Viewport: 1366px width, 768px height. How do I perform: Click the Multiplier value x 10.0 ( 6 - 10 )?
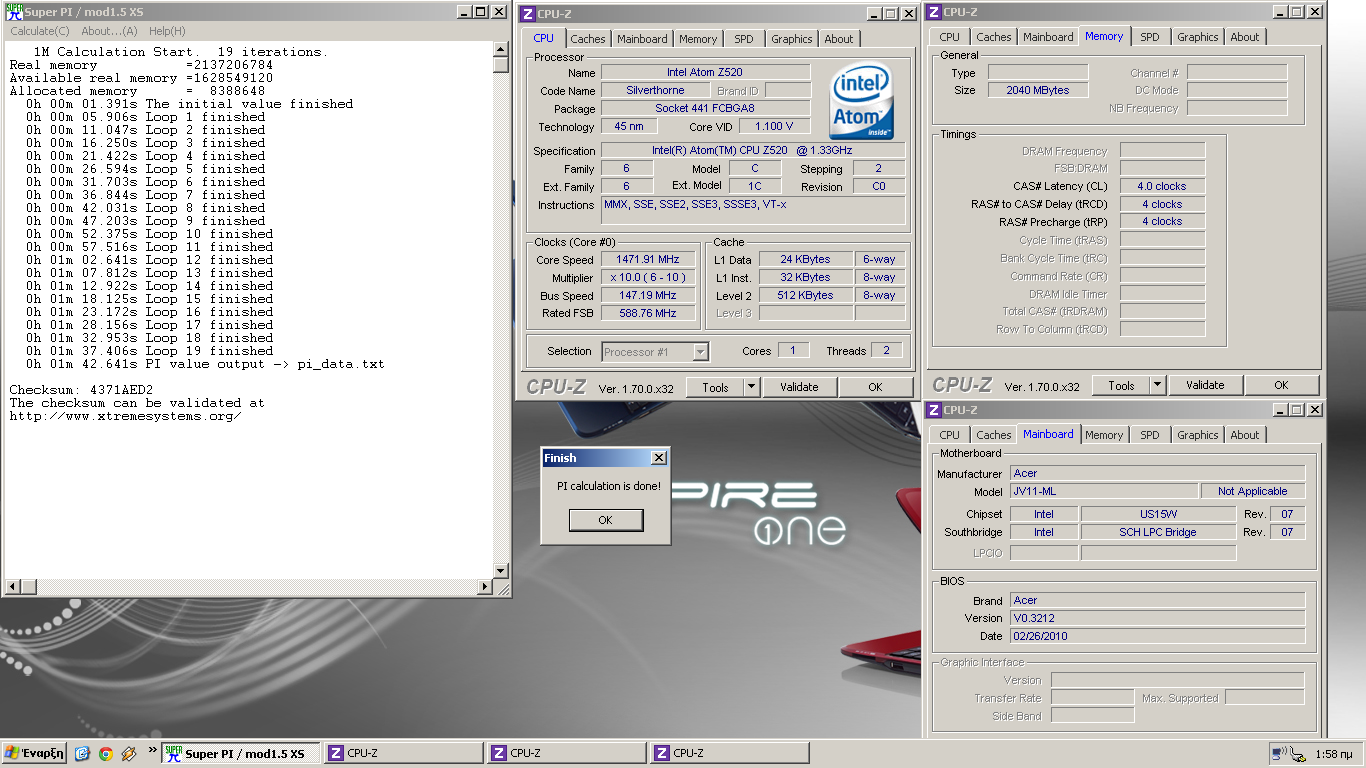point(648,277)
